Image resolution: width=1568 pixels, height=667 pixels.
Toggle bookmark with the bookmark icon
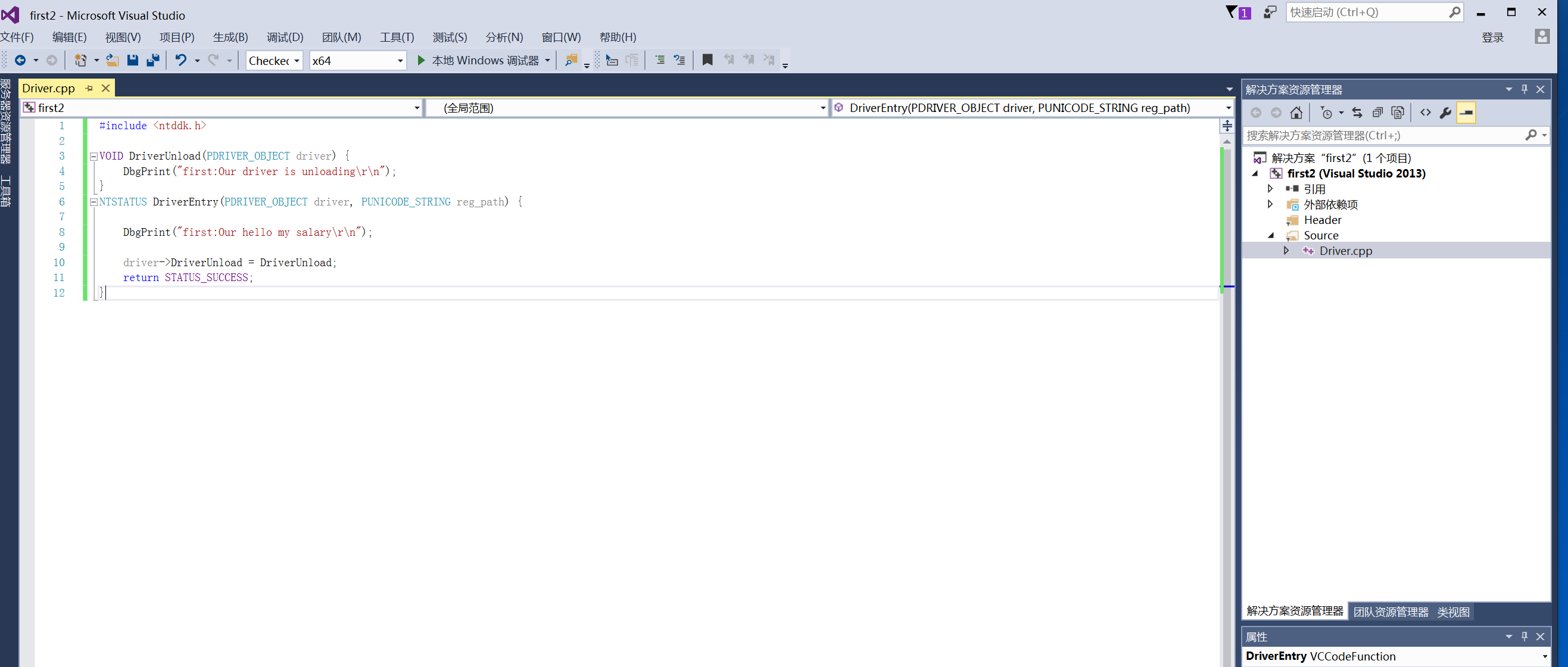tap(707, 60)
